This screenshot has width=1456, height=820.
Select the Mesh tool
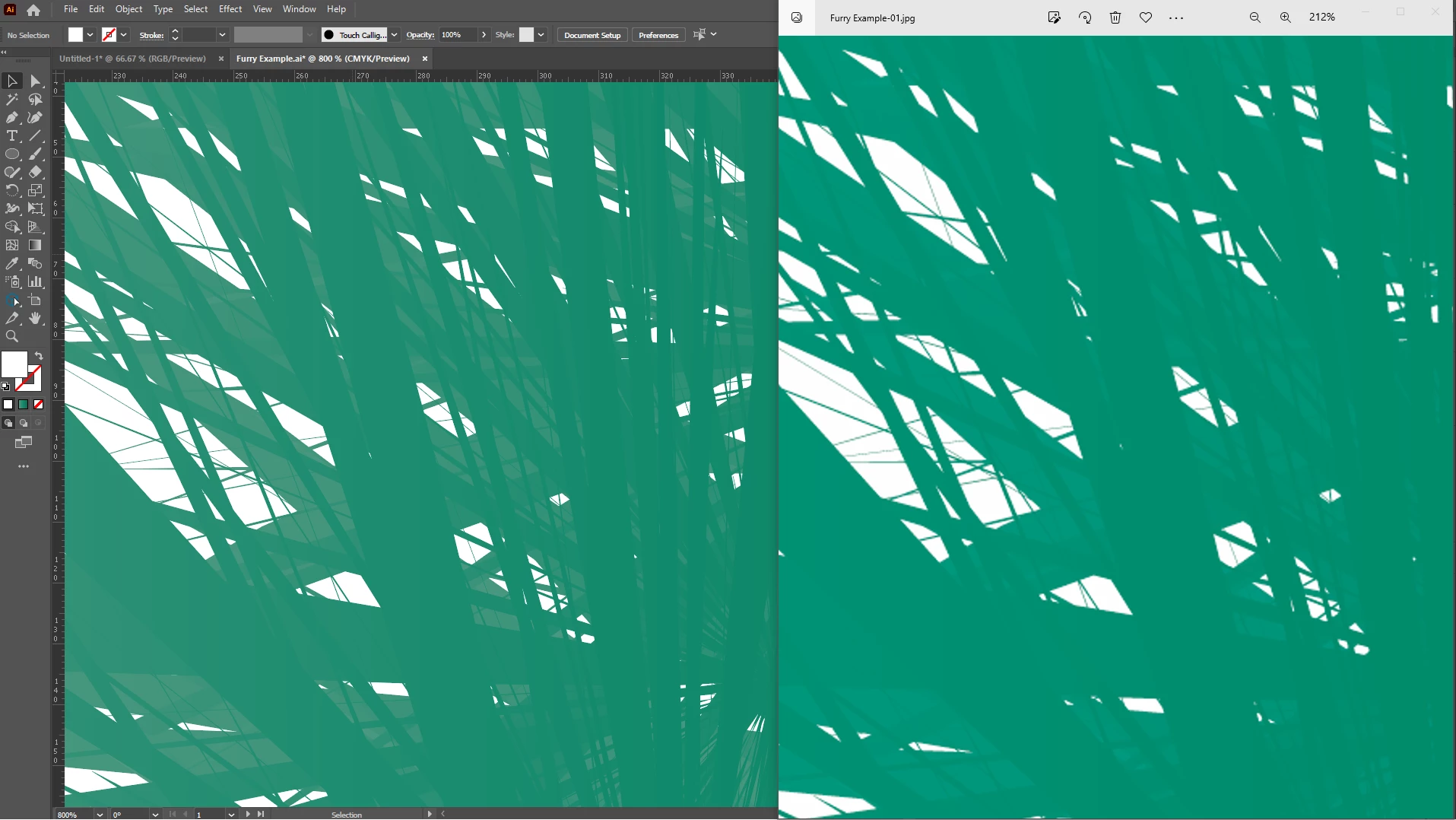[x=12, y=246]
